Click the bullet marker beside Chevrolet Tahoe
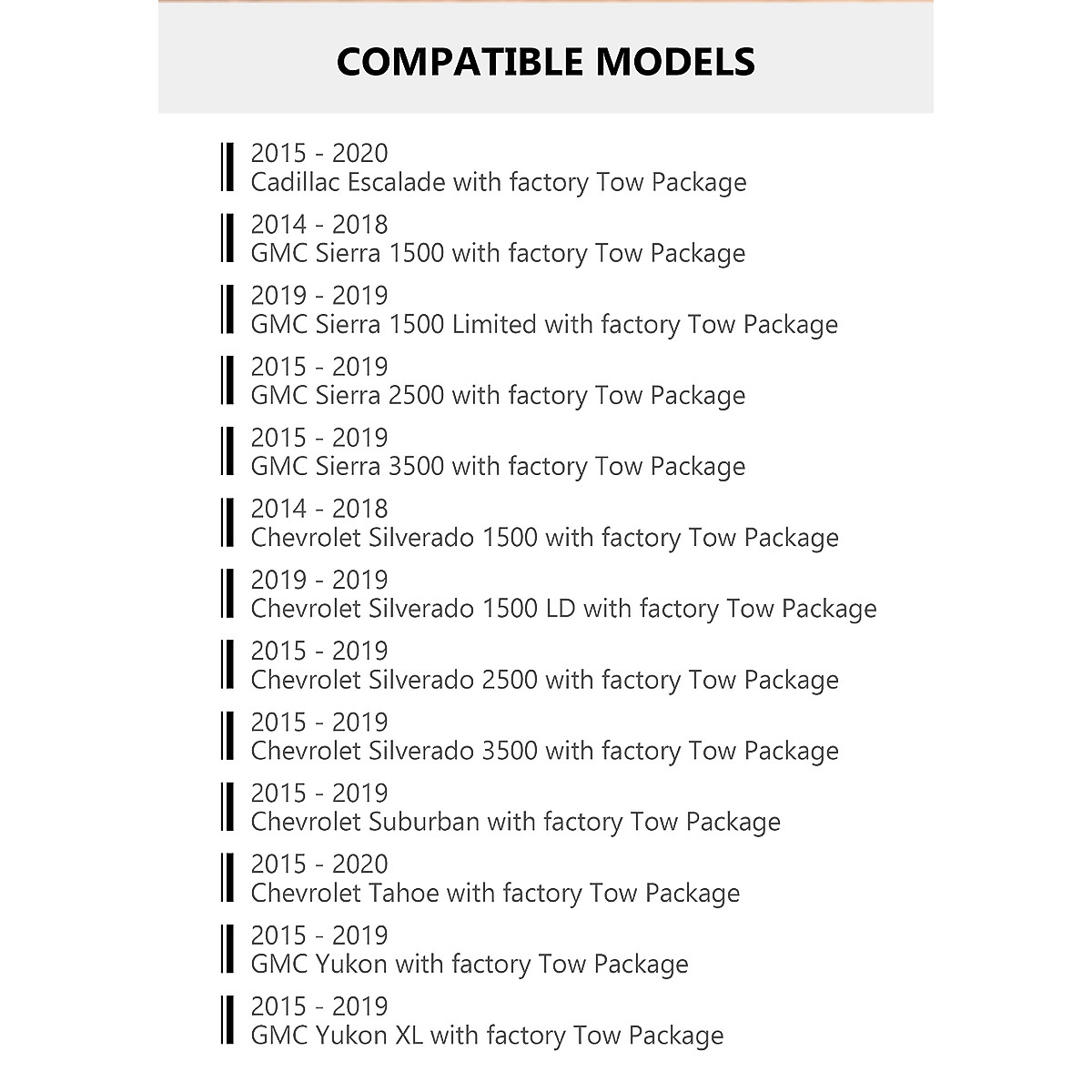The width and height of the screenshot is (1092, 1092). coord(227,877)
